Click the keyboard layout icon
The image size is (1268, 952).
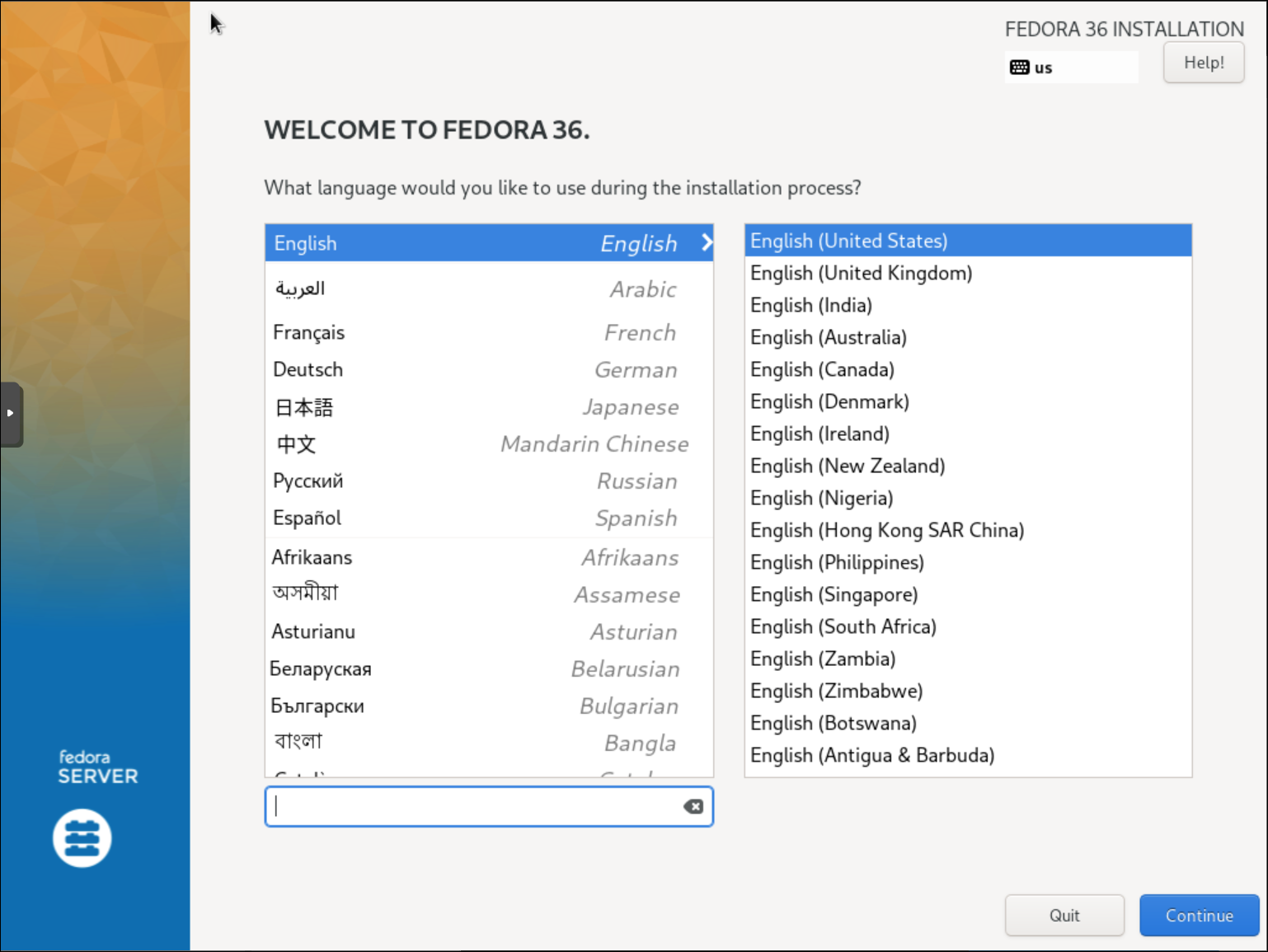[x=1019, y=68]
